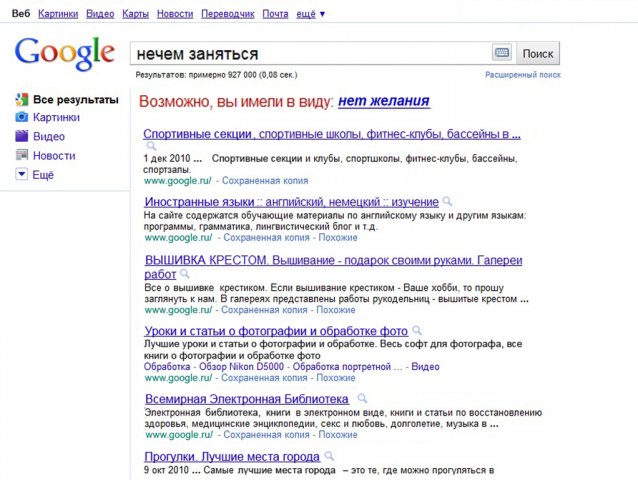Open 'Сохраненная копия' under Уроки и статьи result

[x=264, y=378]
